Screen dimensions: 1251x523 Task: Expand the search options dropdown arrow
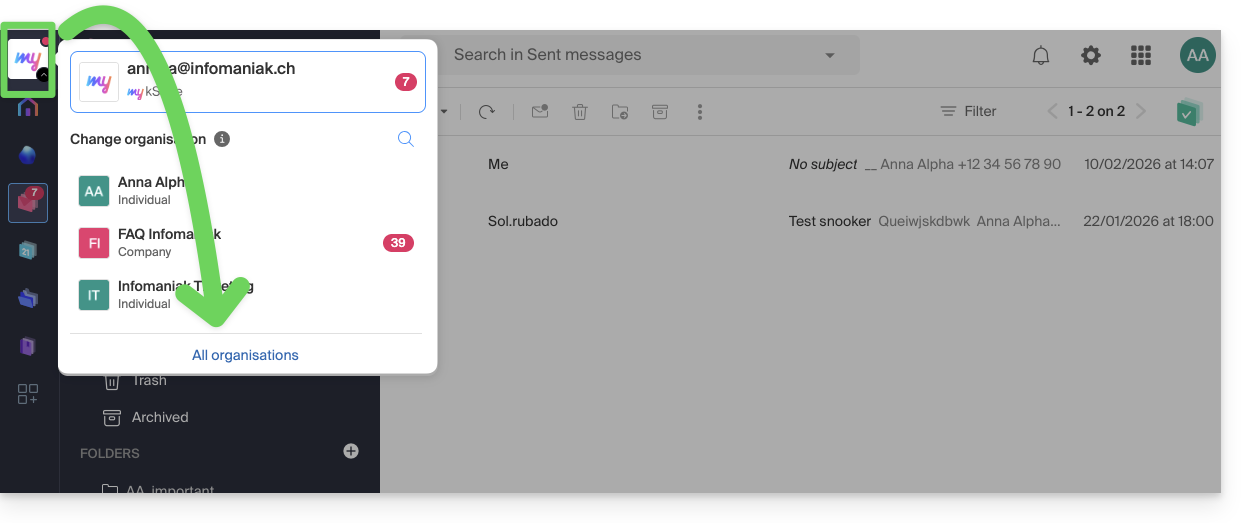click(829, 56)
